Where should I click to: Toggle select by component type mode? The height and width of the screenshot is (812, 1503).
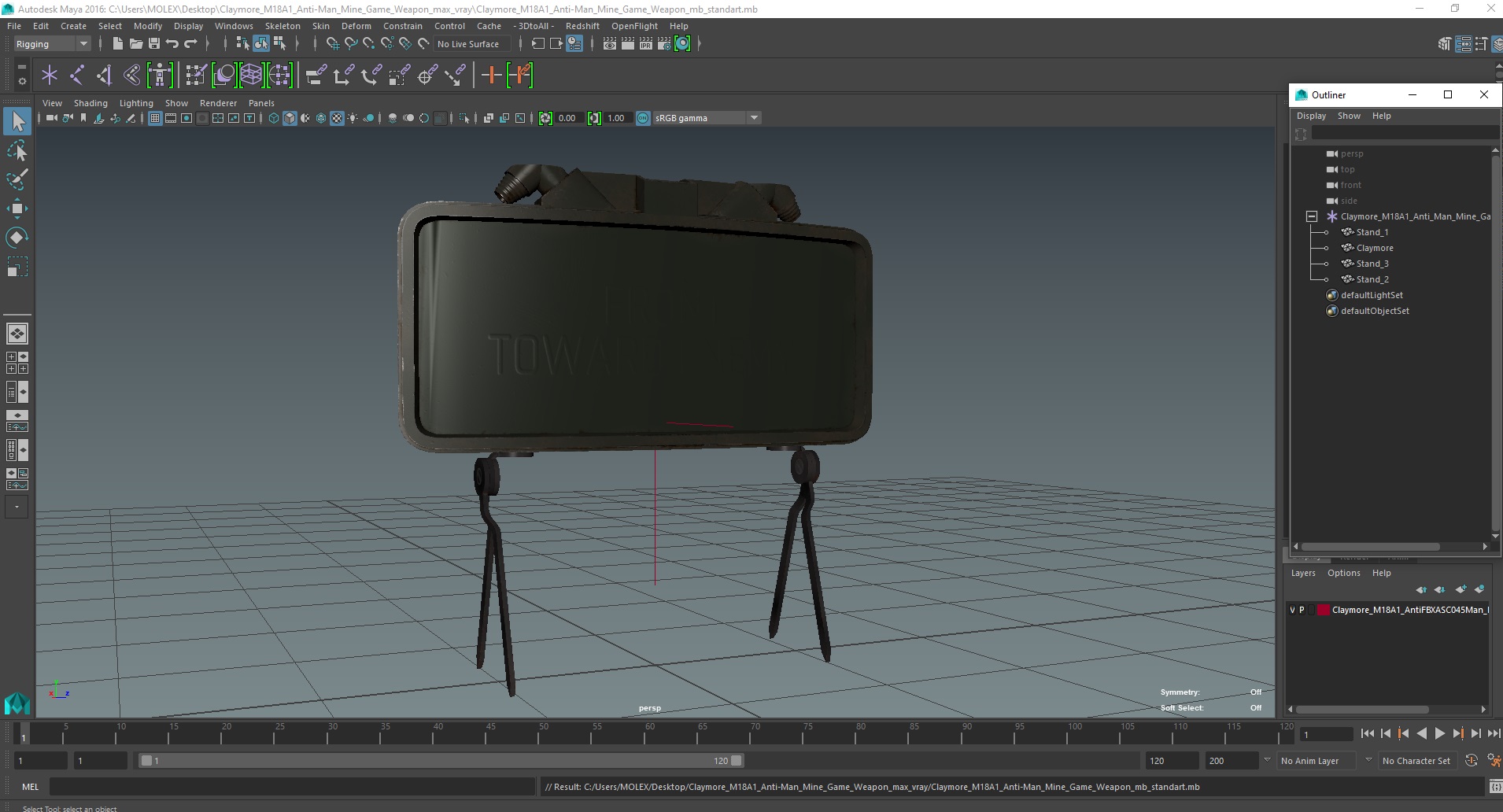[x=279, y=44]
